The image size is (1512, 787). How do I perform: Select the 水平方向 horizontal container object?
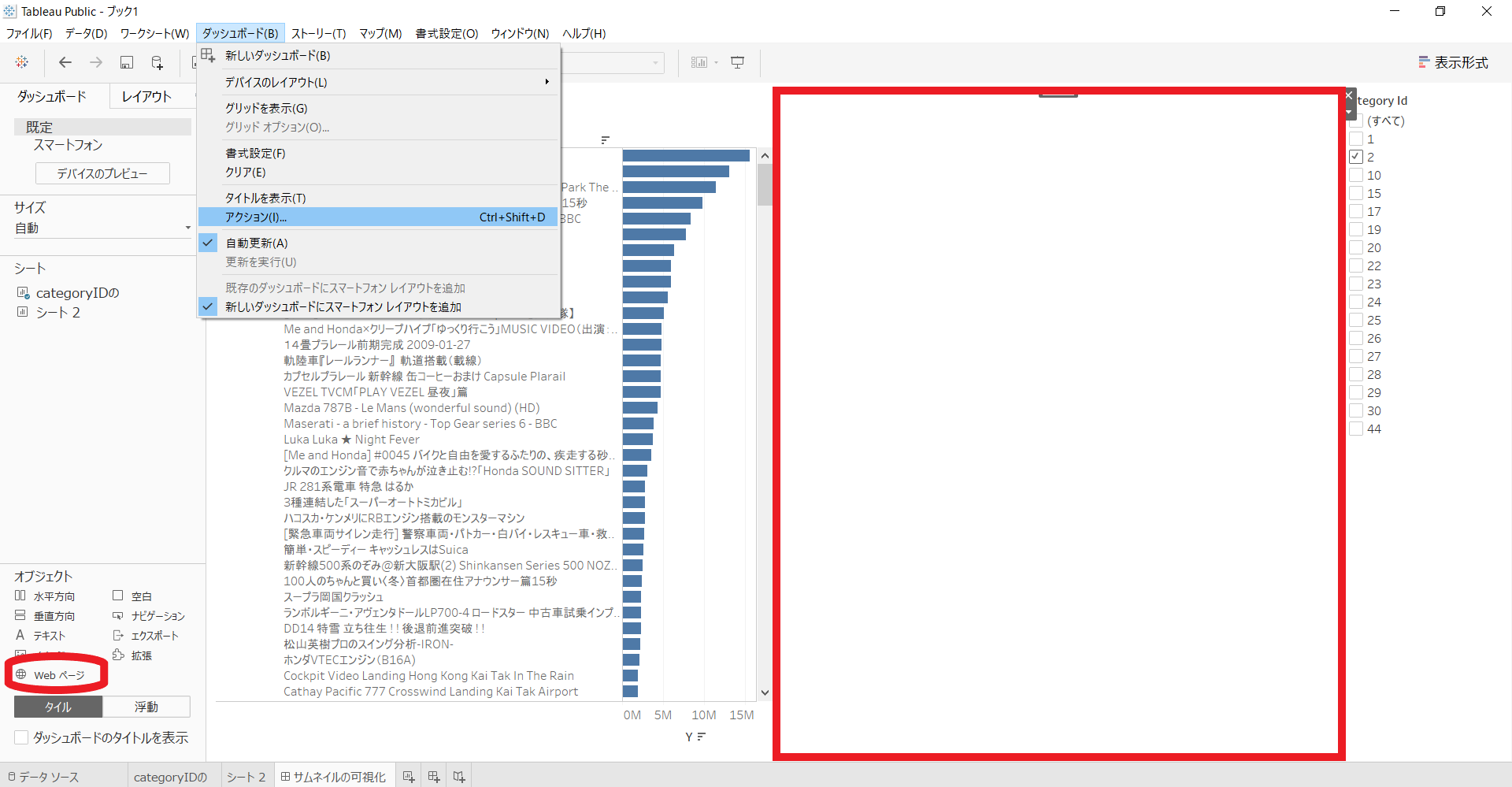pos(46,596)
